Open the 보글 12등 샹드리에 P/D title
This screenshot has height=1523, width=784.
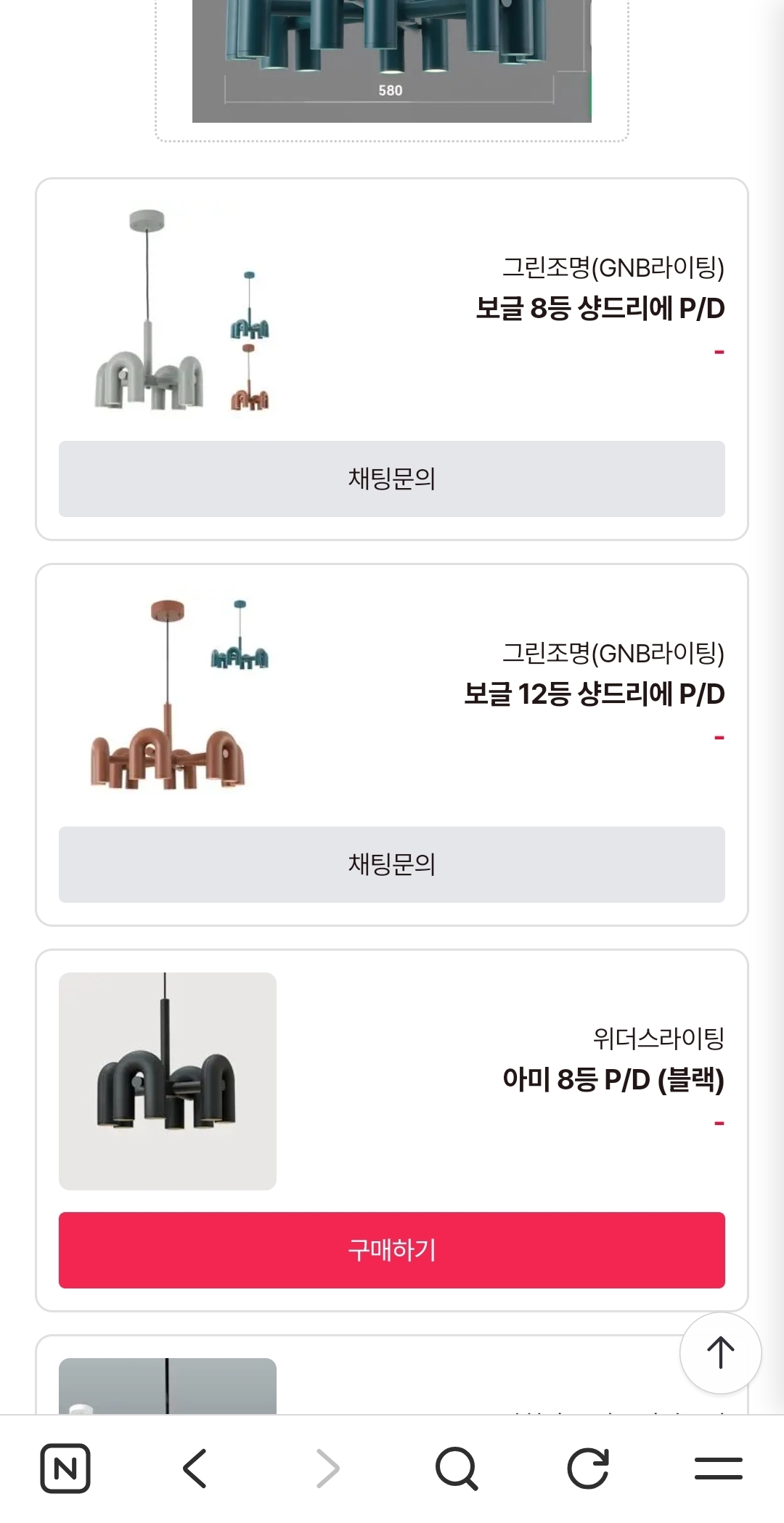594,694
